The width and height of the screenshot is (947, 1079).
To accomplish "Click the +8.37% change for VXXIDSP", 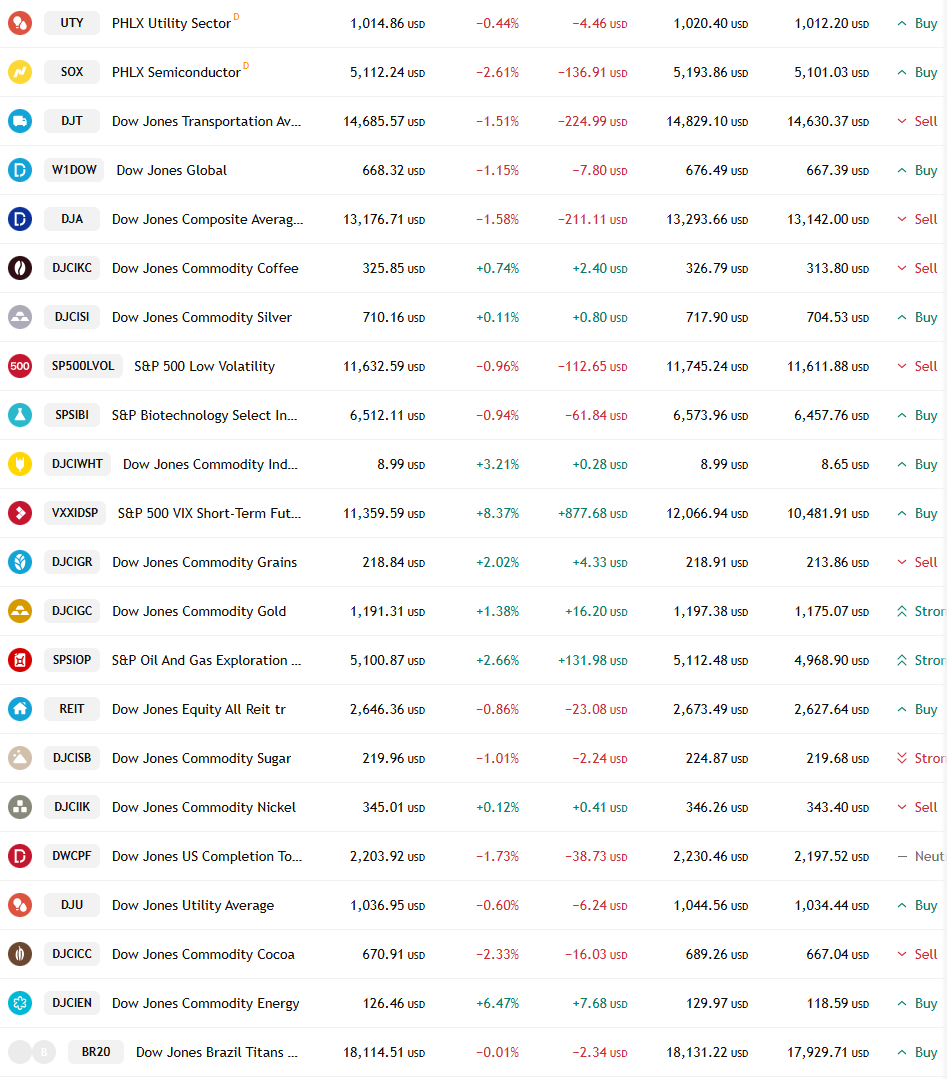I will 498,513.
